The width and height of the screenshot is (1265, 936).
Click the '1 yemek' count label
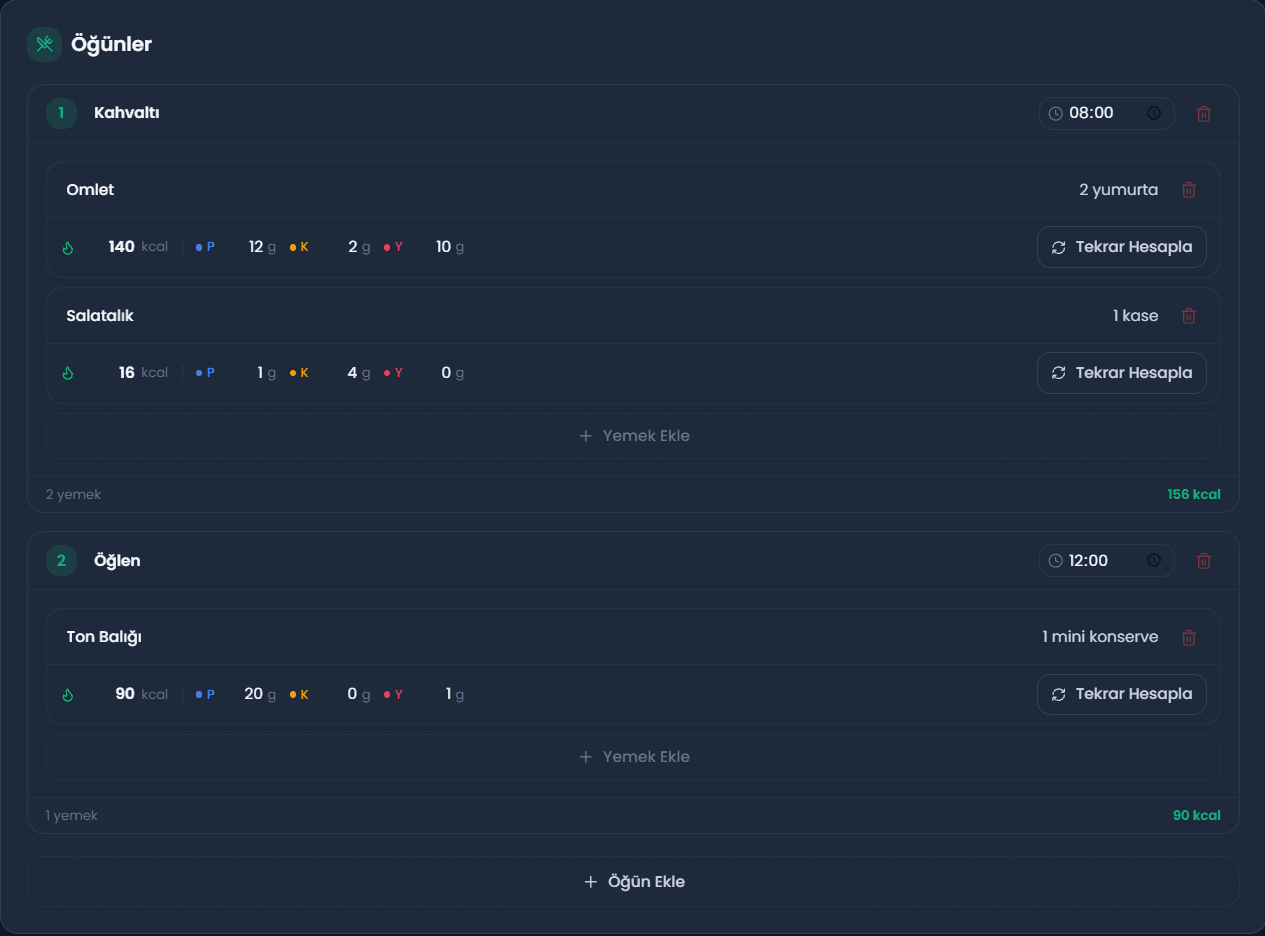click(x=72, y=816)
